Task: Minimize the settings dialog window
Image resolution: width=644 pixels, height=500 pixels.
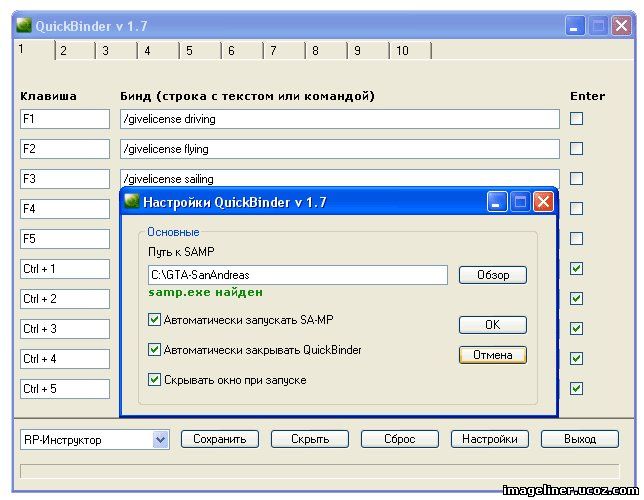Action: click(x=497, y=202)
